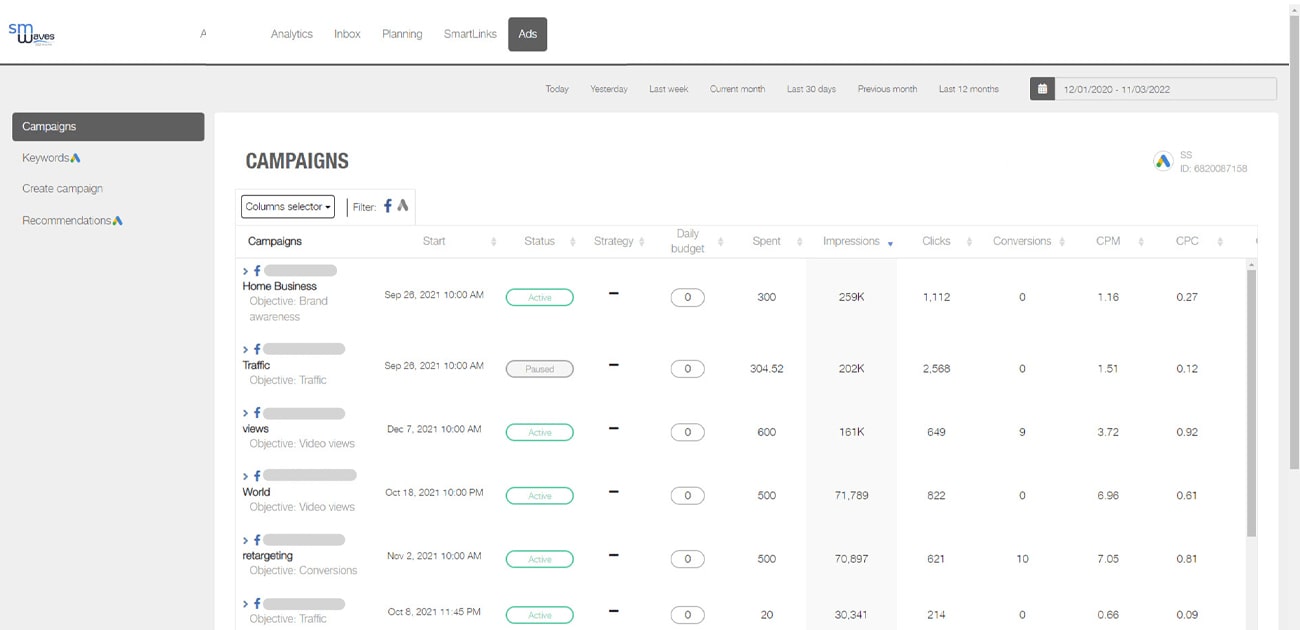The height and width of the screenshot is (630, 1300).
Task: Toggle Active status of views campaign
Action: [x=539, y=432]
